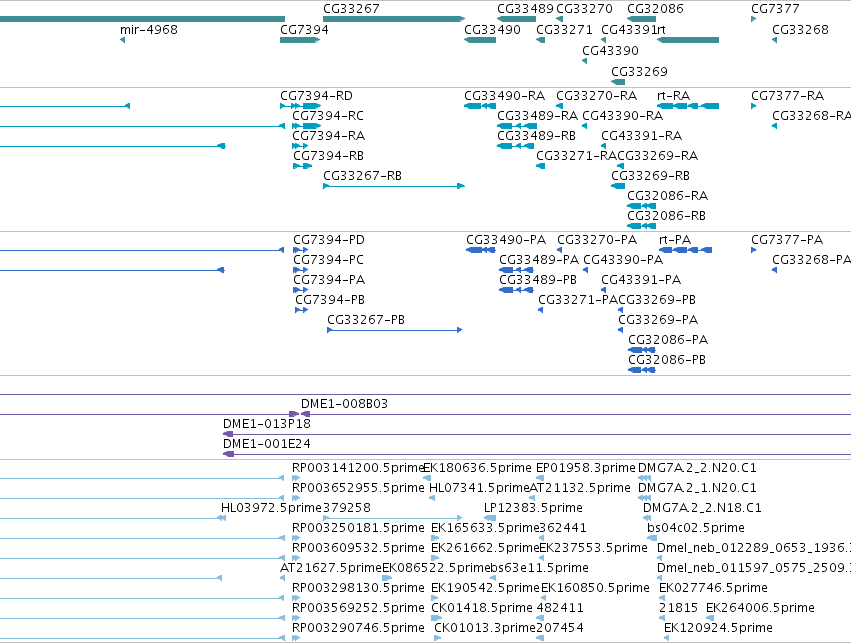Click the CG7377 gene label
Screen dimensions: 851x643
(x=775, y=9)
